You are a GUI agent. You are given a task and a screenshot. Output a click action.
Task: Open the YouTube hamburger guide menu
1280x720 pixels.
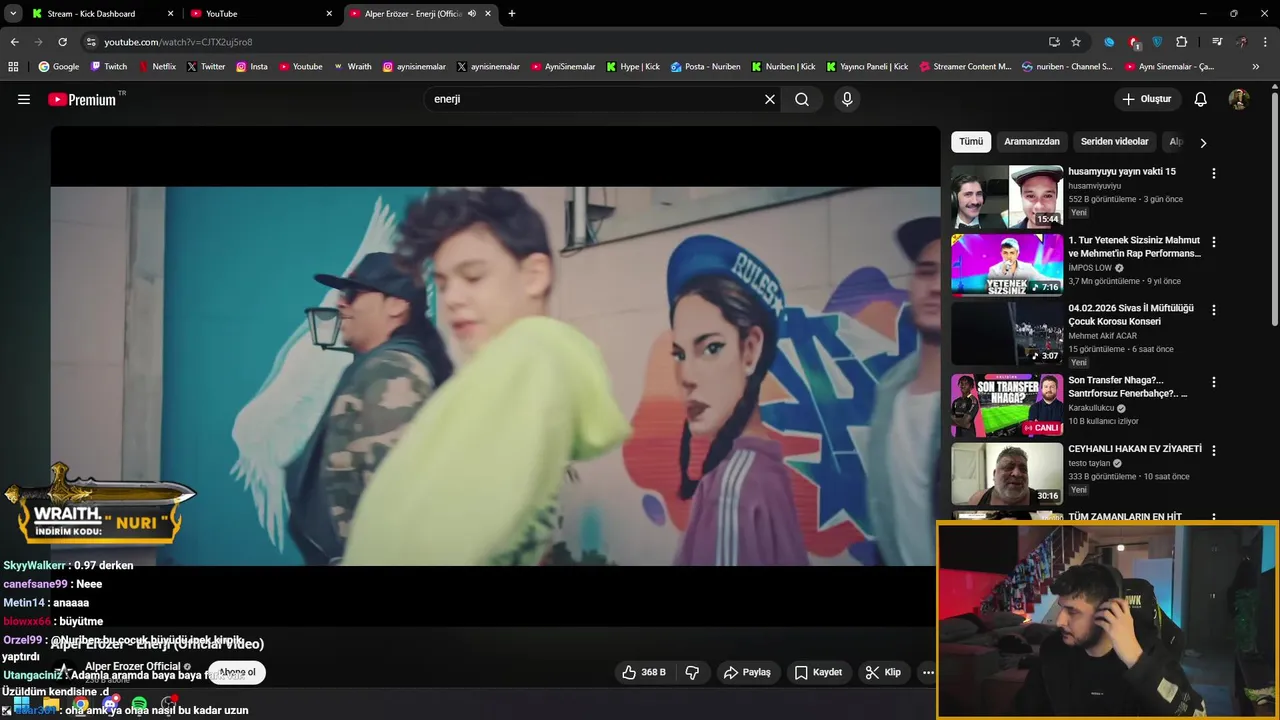tap(24, 99)
